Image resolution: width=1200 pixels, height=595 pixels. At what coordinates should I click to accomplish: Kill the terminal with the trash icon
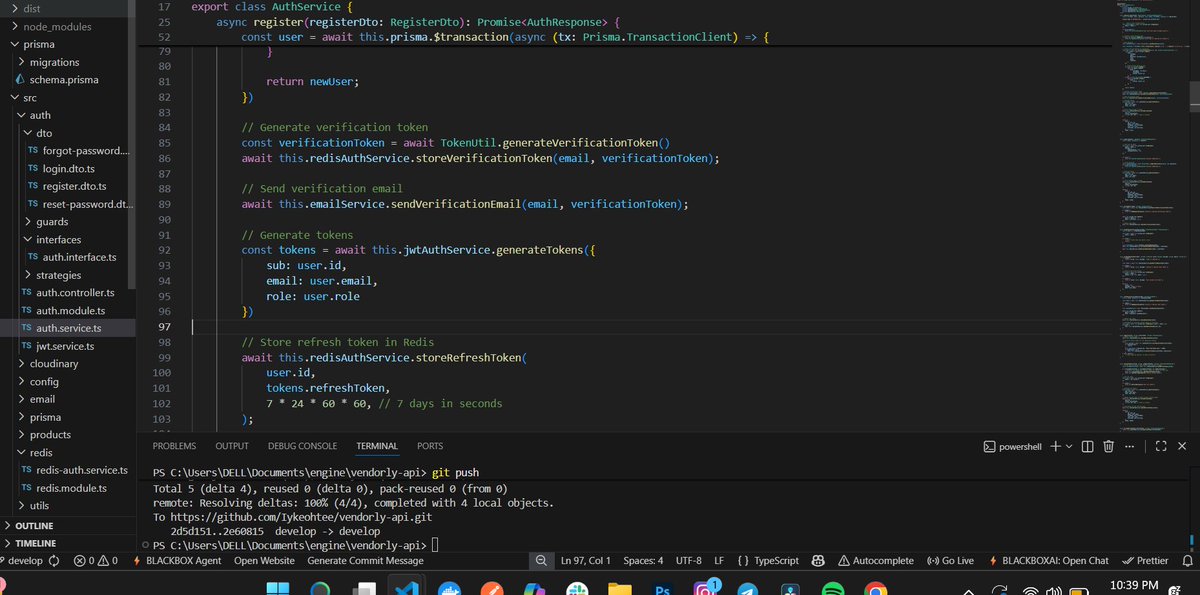(x=1109, y=446)
